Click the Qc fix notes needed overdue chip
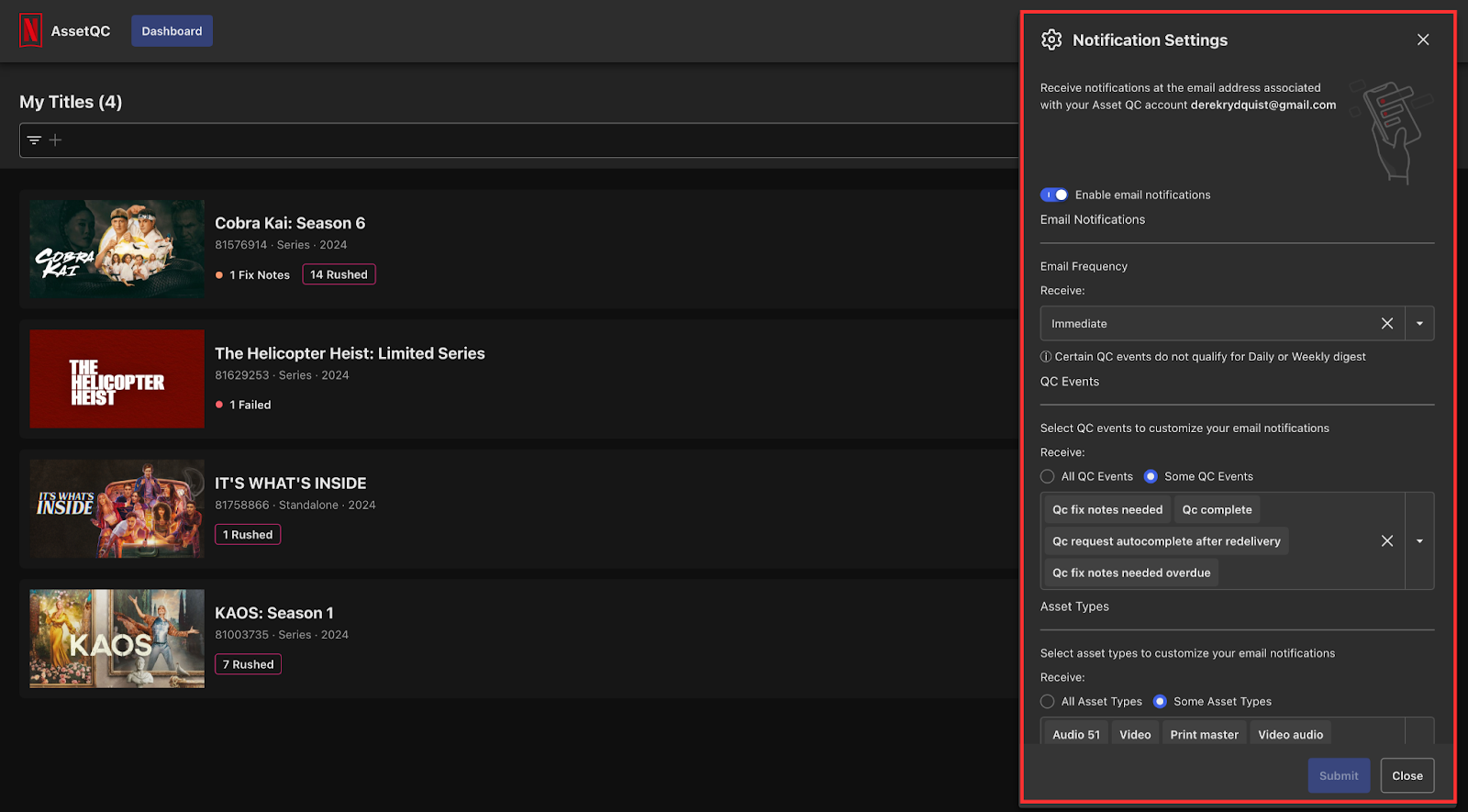This screenshot has height=812, width=1468. click(1131, 573)
